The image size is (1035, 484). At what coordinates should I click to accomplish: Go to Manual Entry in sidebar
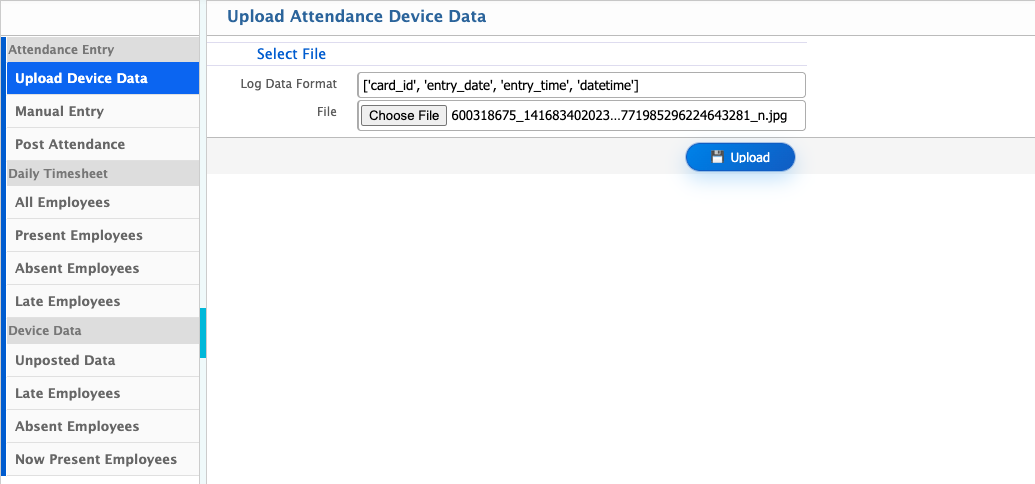tap(60, 111)
